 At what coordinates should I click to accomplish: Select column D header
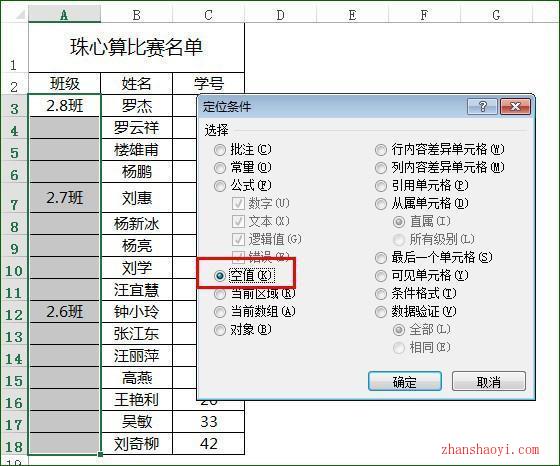click(281, 15)
